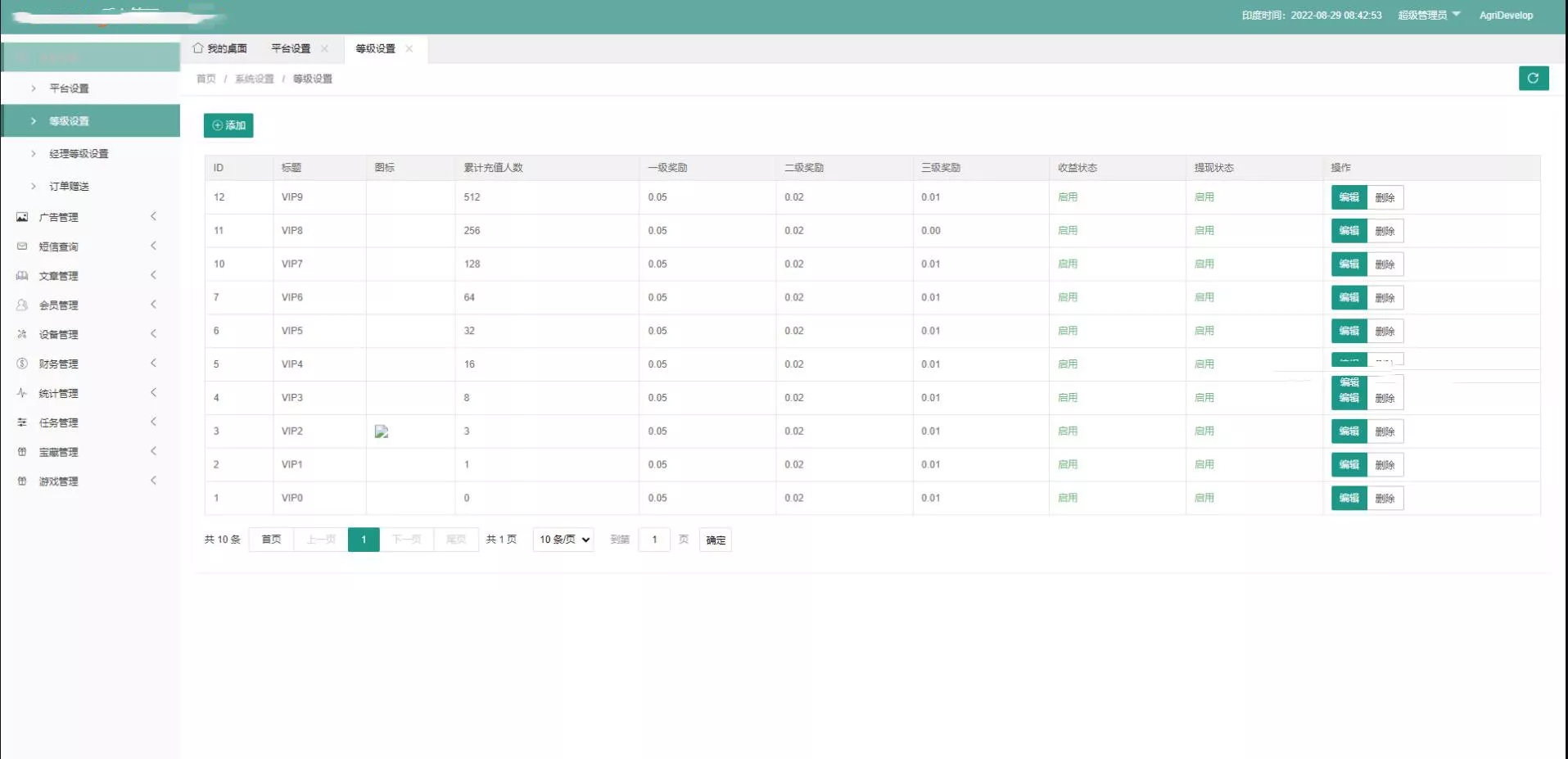Switch to the 我的桌面 tab
This screenshot has width=1568, height=759.
220,48
